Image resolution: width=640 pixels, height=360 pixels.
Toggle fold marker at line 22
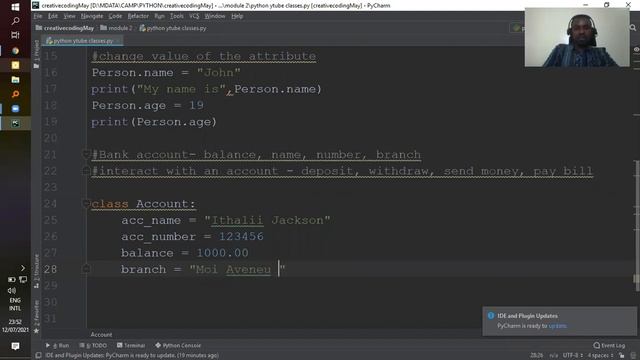86,171
